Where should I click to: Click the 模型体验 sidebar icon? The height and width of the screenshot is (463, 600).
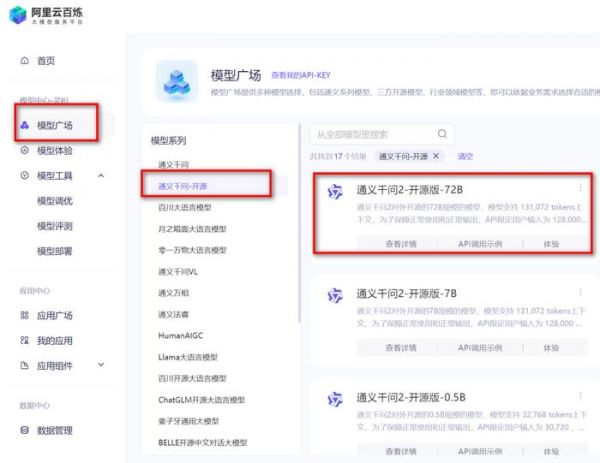[x=25, y=150]
